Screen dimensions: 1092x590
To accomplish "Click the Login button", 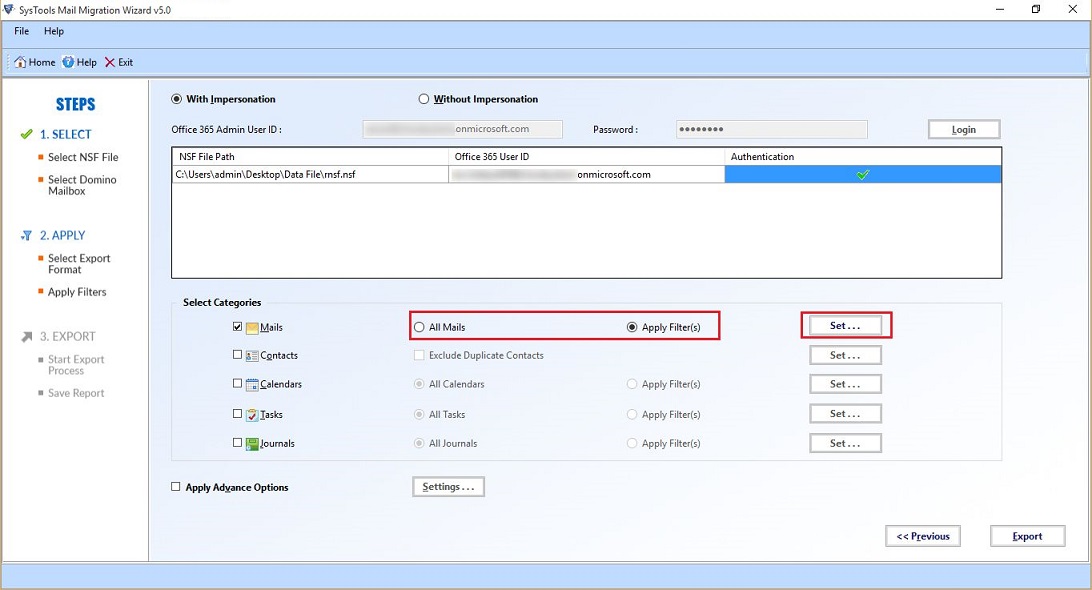I will point(964,130).
